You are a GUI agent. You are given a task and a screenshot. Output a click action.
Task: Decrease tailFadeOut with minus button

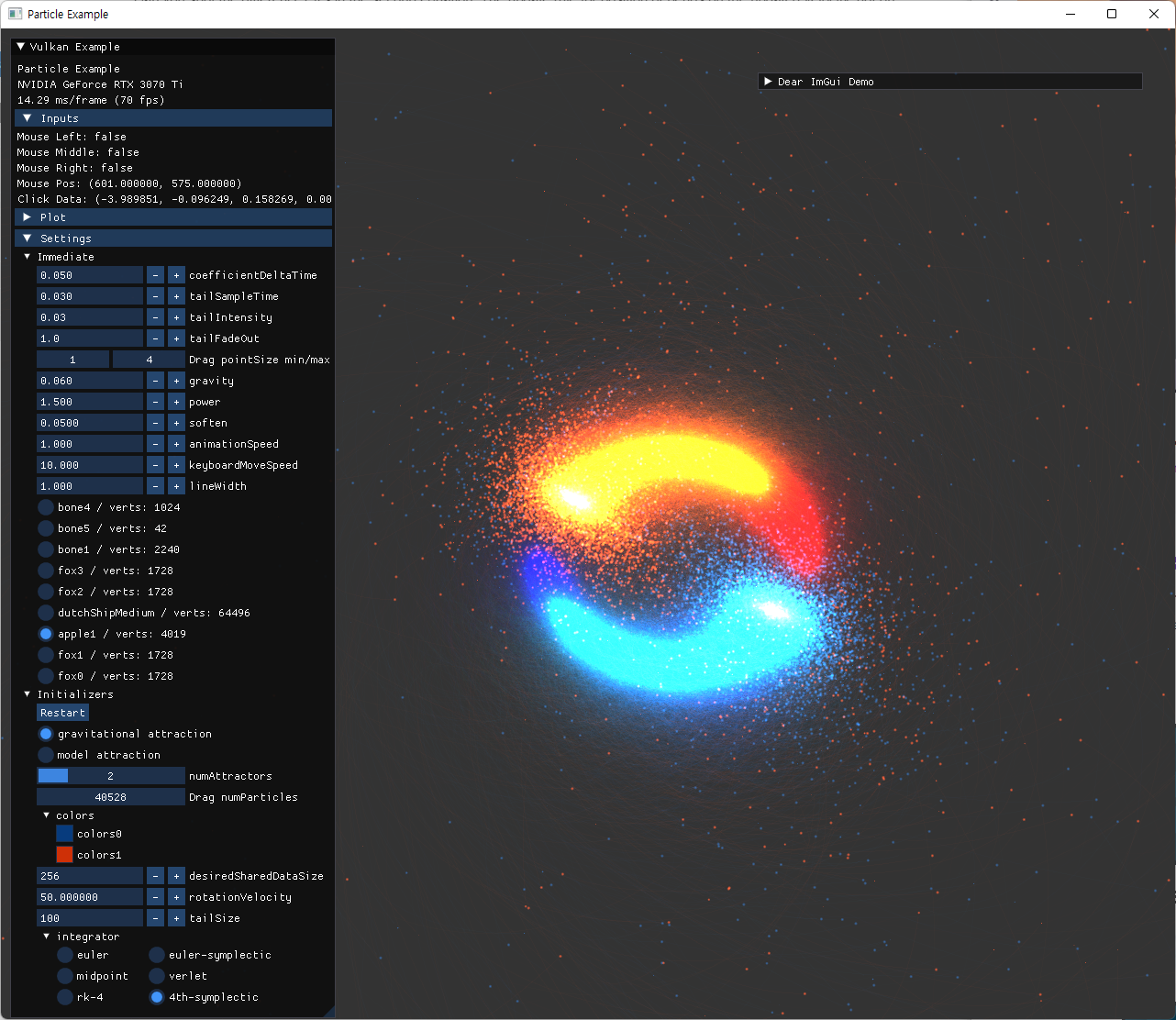click(x=155, y=338)
